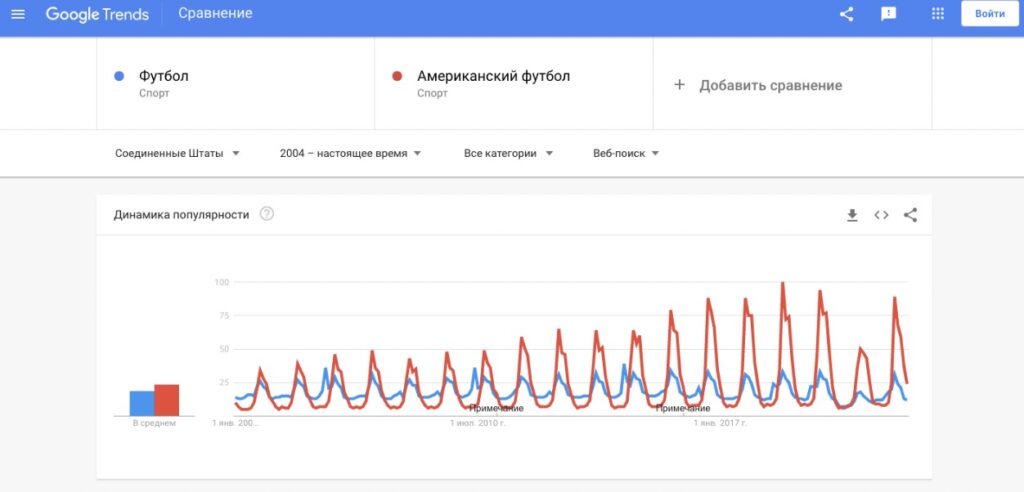Click Добавить сравнение to add term
The width and height of the screenshot is (1024, 492).
(771, 86)
